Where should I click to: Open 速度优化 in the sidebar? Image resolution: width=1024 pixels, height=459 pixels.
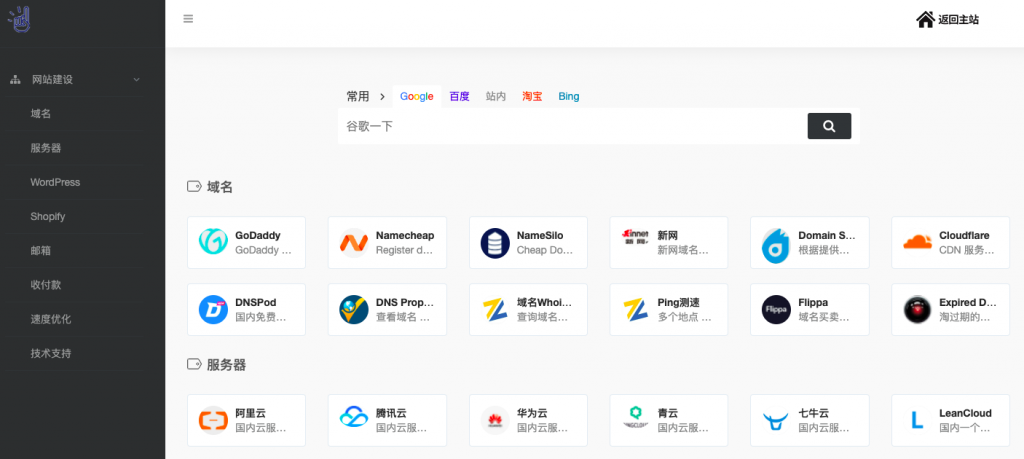51,319
